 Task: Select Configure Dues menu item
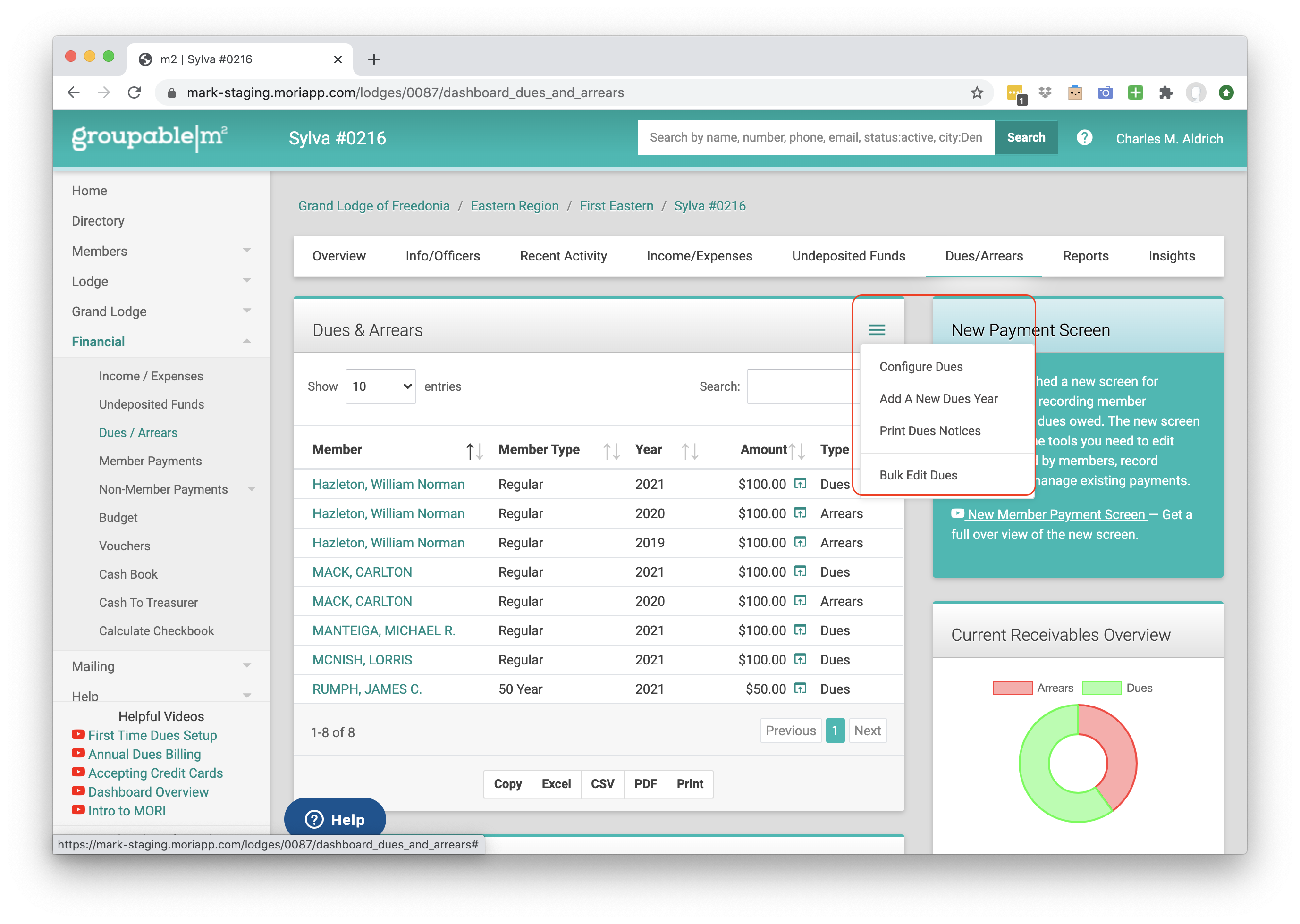tap(921, 366)
